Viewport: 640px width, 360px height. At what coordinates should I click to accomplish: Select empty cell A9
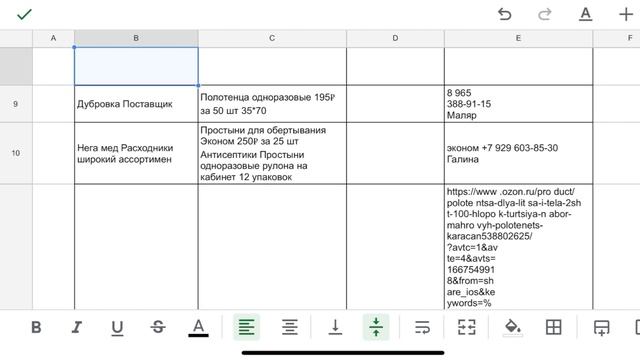[53, 104]
